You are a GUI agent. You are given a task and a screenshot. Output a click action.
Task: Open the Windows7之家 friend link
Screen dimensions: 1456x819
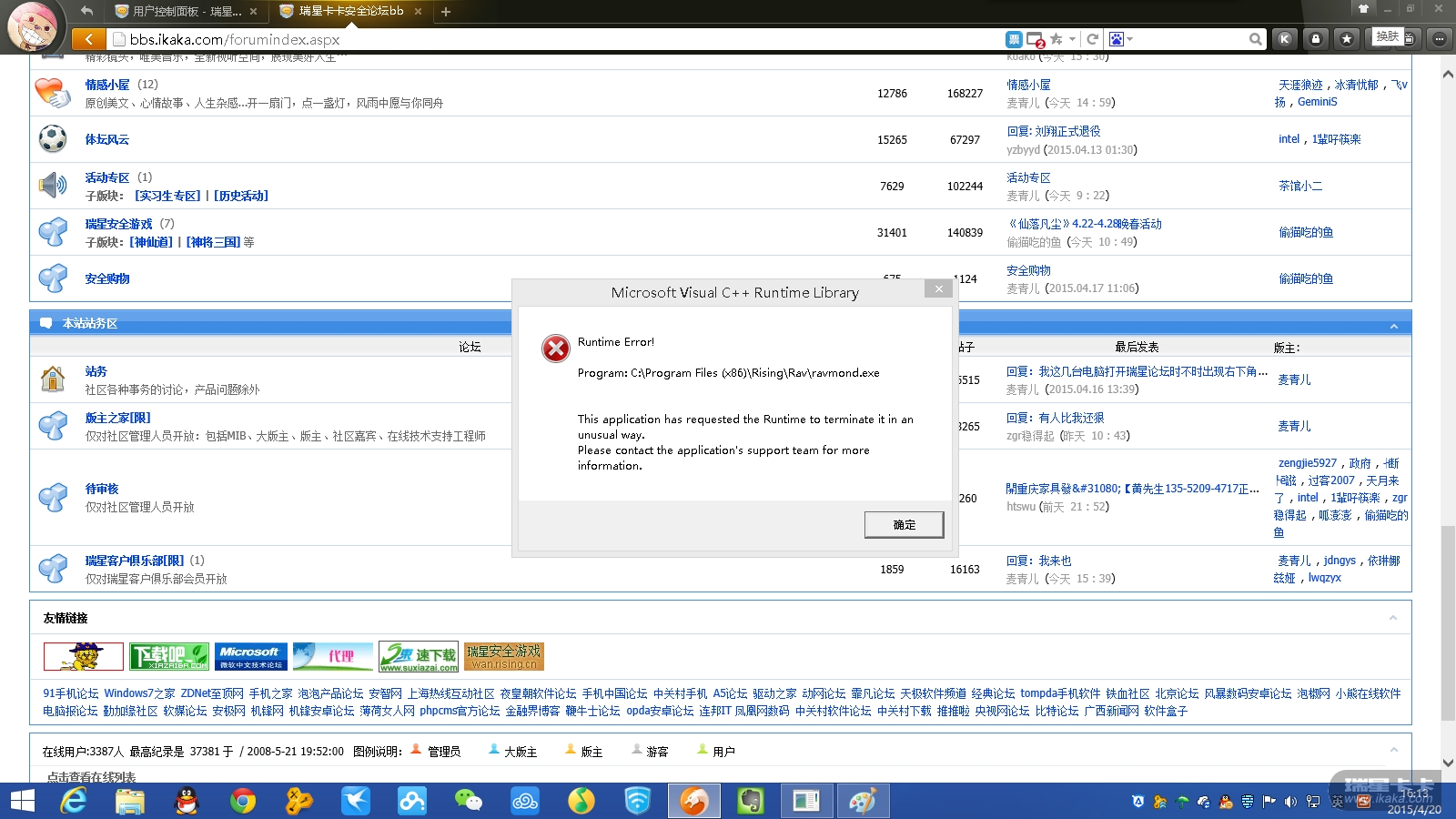tap(139, 693)
